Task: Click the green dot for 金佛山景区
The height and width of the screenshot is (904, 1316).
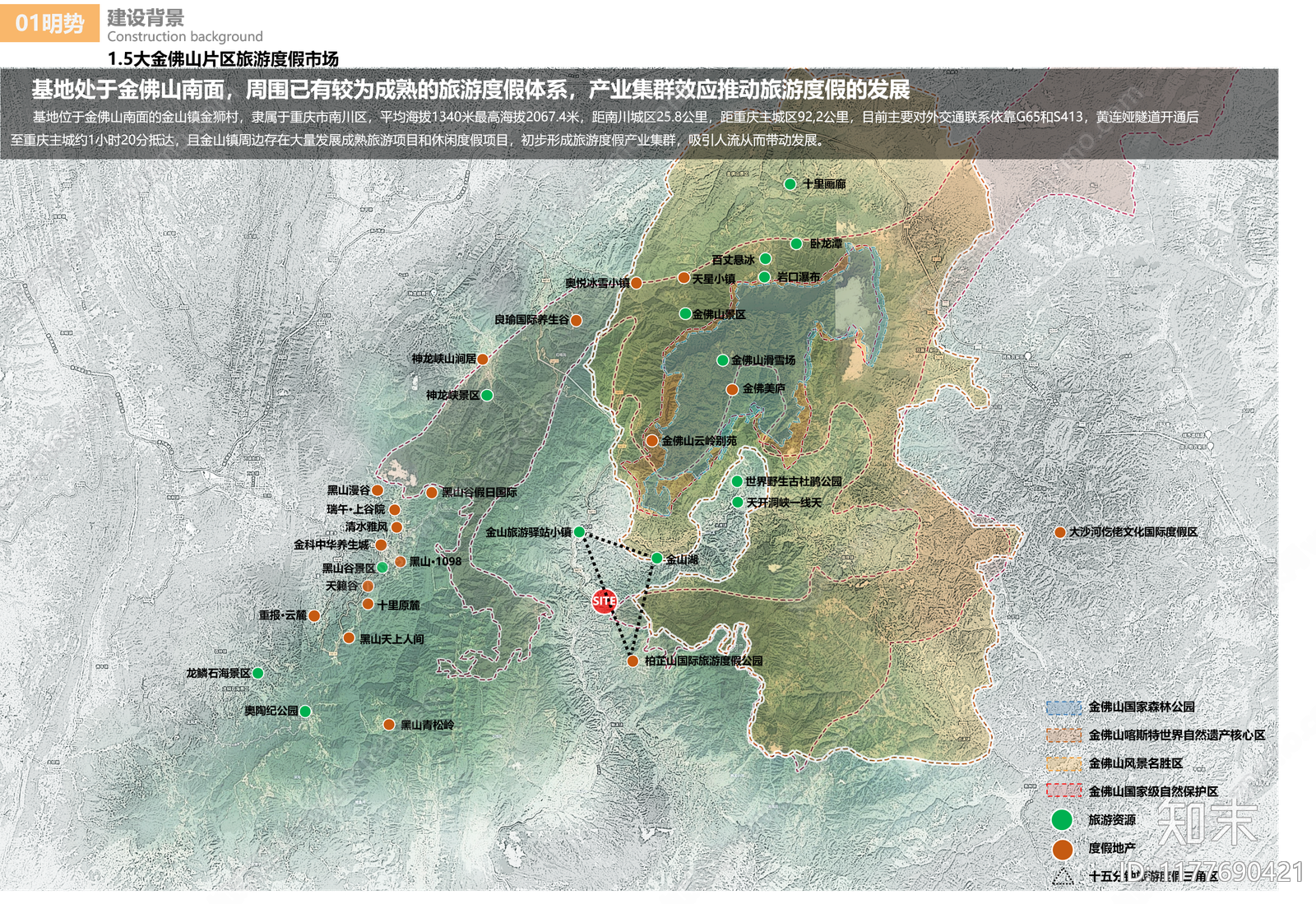Action: (684, 314)
